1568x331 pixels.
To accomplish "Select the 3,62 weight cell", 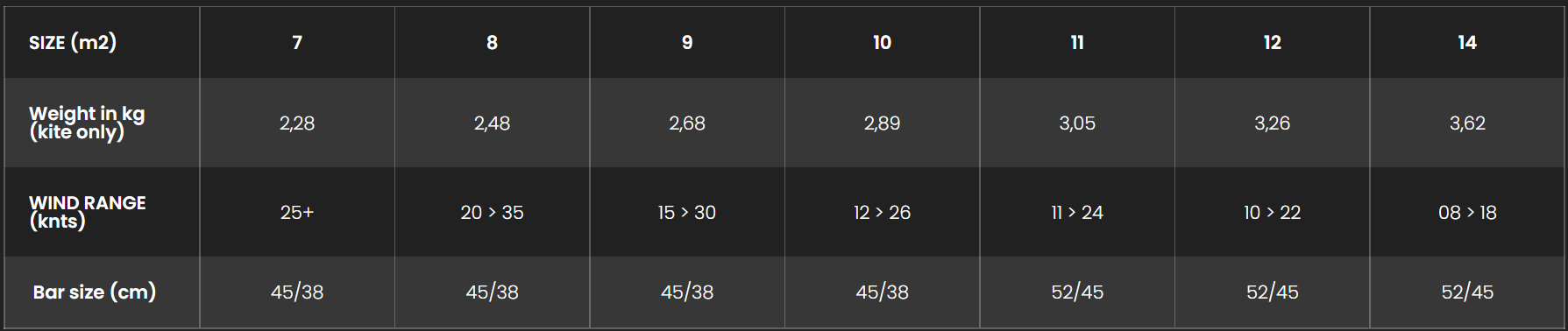I will (1467, 123).
